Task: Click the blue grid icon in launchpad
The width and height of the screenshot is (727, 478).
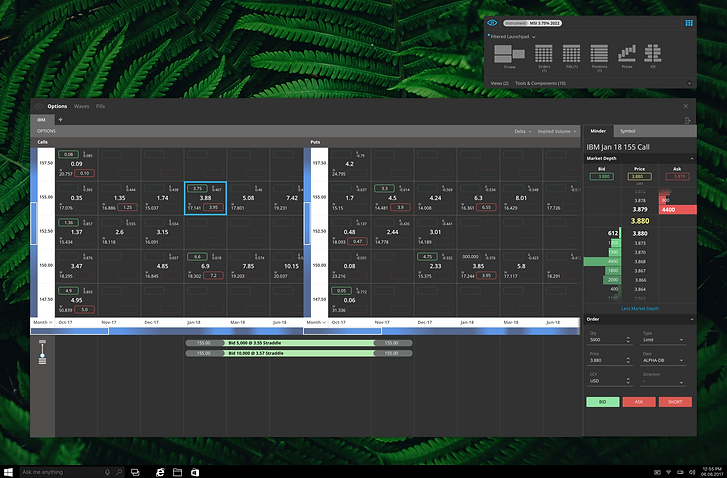Action: [x=689, y=23]
